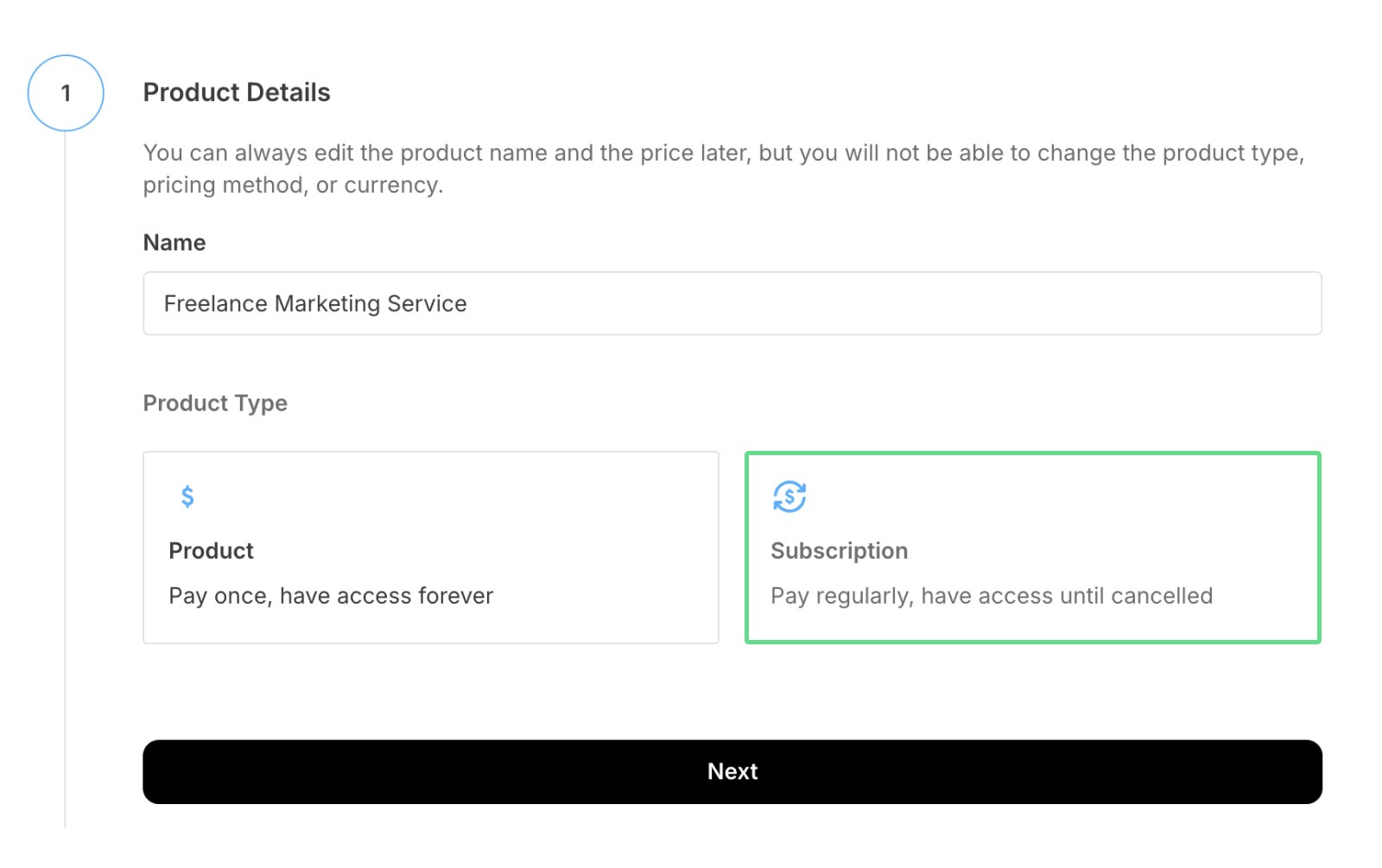Click the Name field label

[174, 243]
